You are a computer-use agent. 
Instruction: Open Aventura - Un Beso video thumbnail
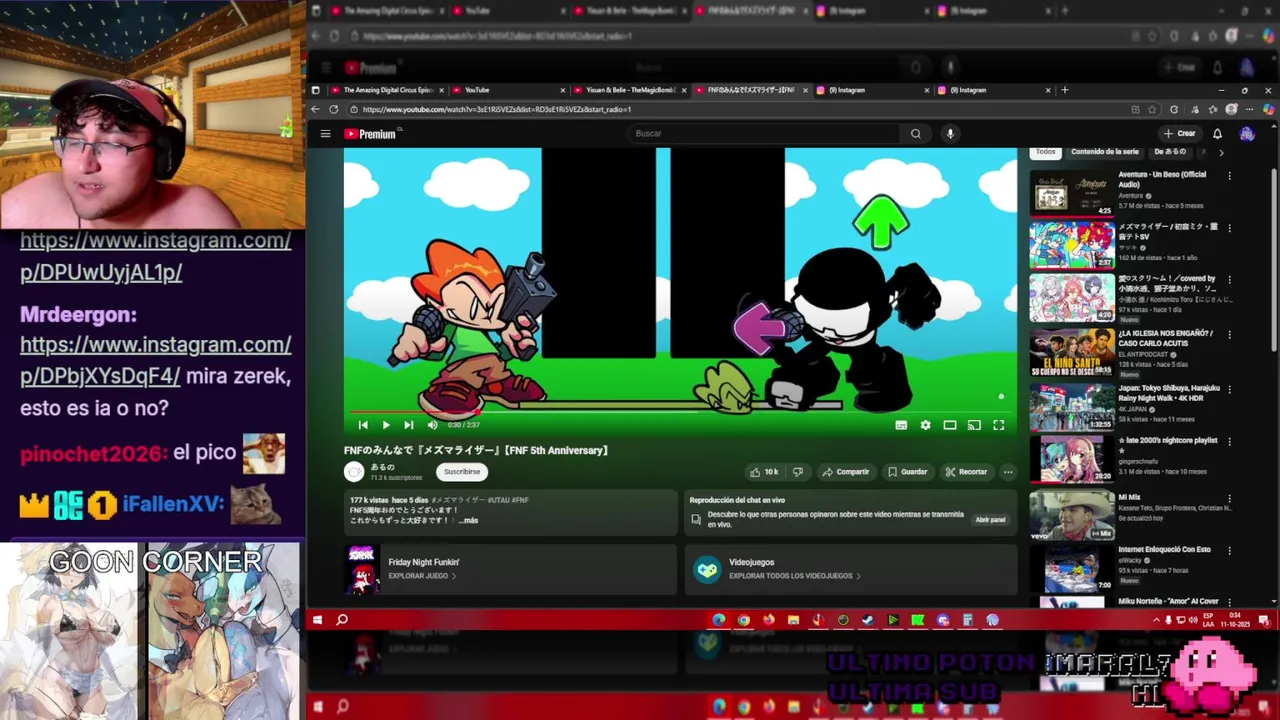point(1071,193)
